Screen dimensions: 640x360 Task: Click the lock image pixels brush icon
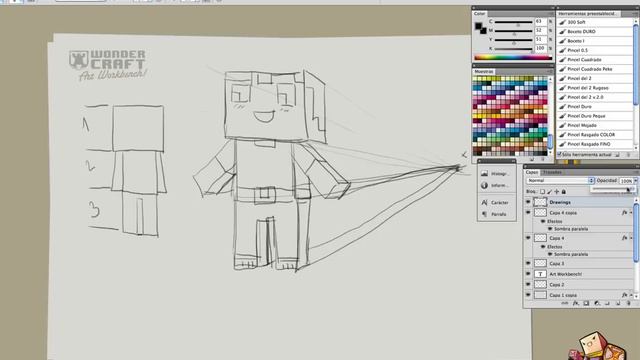pos(549,191)
